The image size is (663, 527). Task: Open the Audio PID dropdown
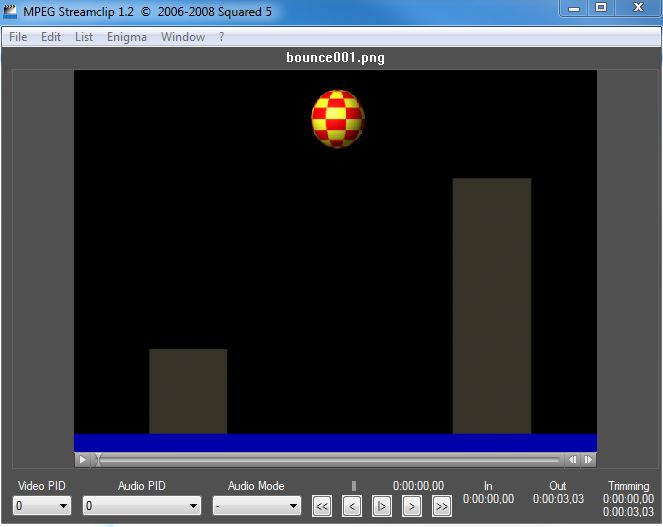pyautogui.click(x=142, y=505)
